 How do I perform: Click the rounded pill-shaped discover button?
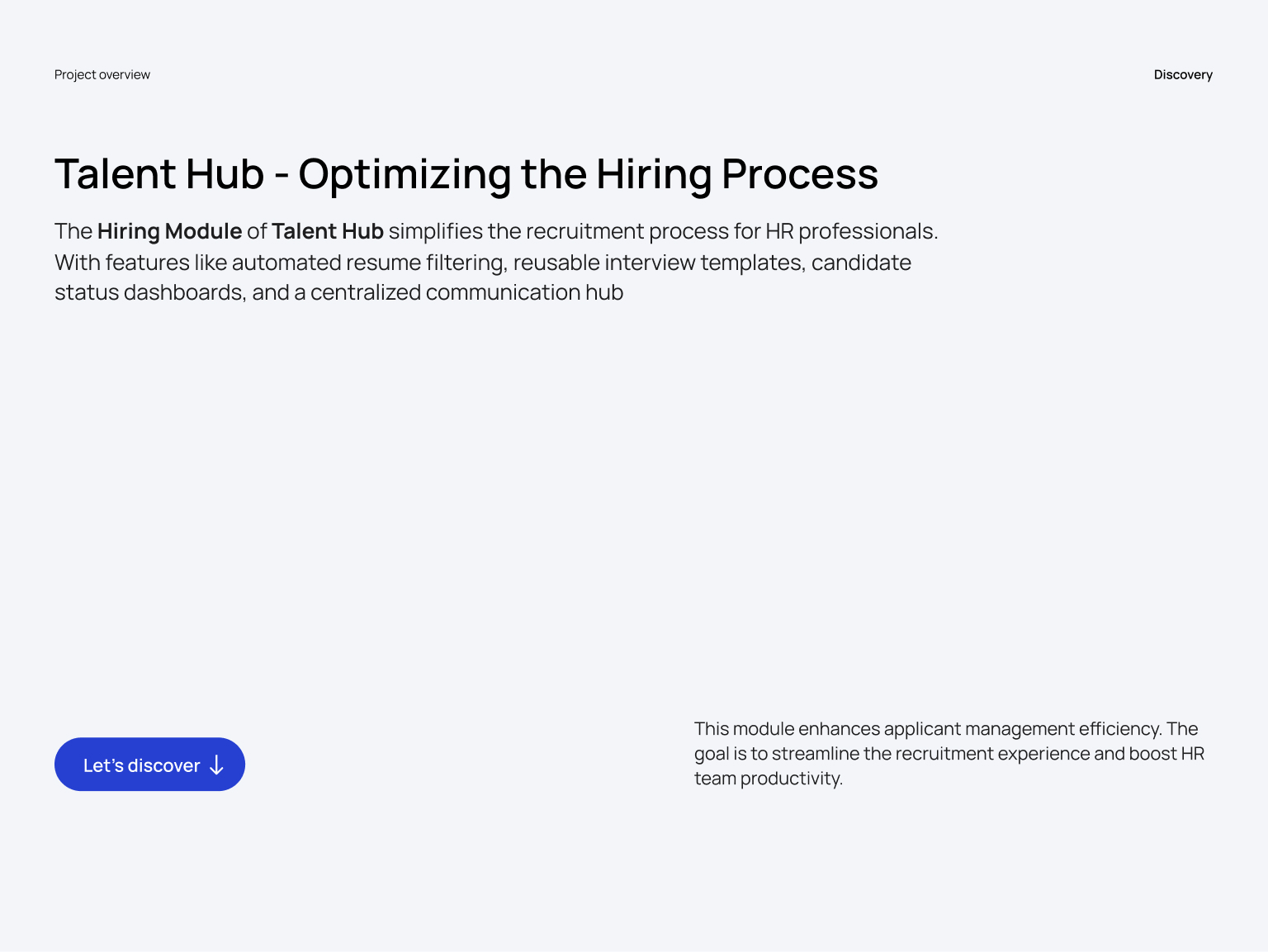coord(149,765)
